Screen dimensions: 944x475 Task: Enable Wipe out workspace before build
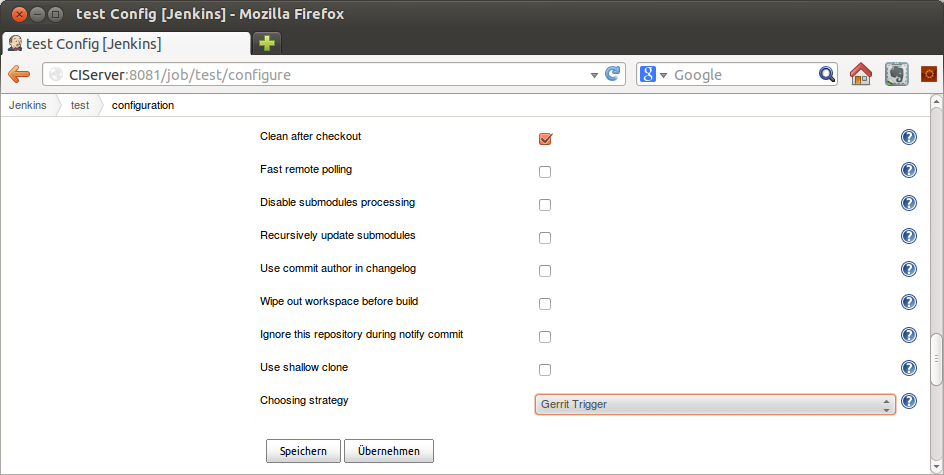click(x=545, y=304)
